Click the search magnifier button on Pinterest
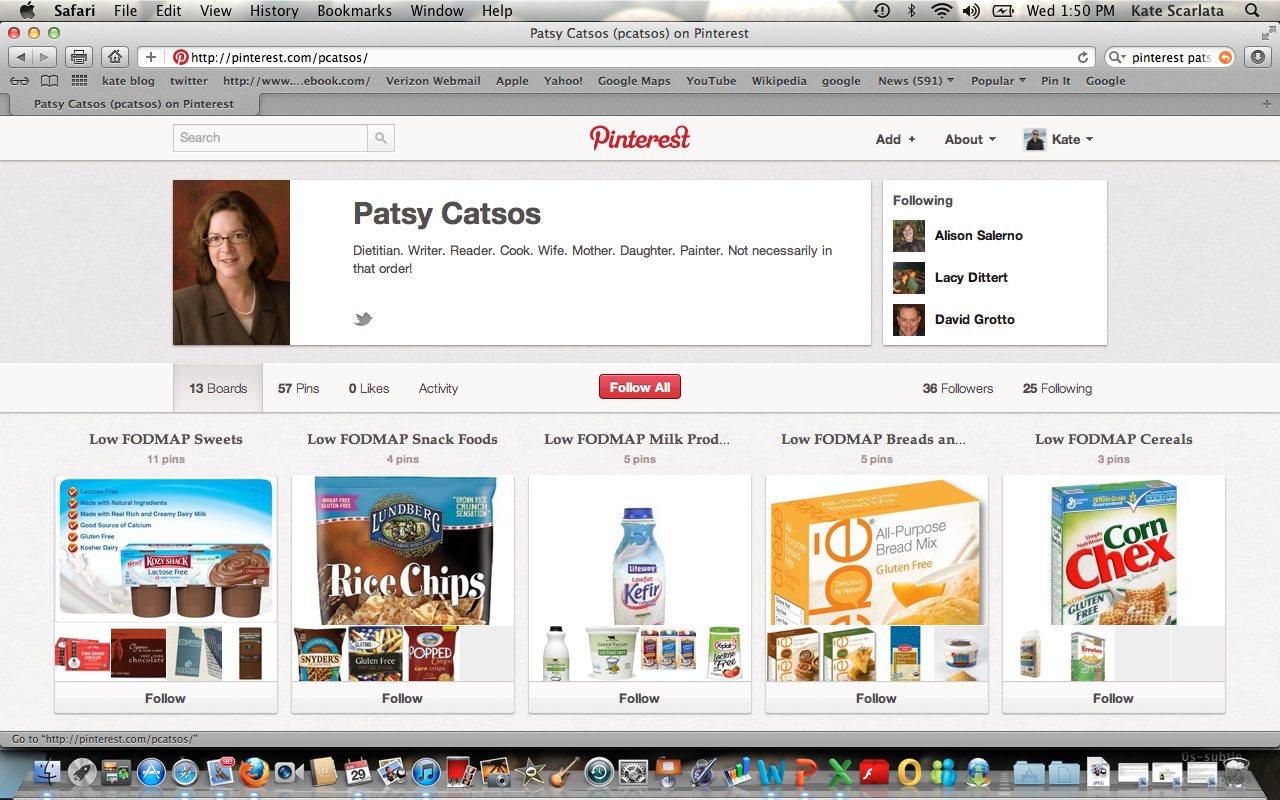Screen dimensions: 1280x800 click(x=380, y=138)
